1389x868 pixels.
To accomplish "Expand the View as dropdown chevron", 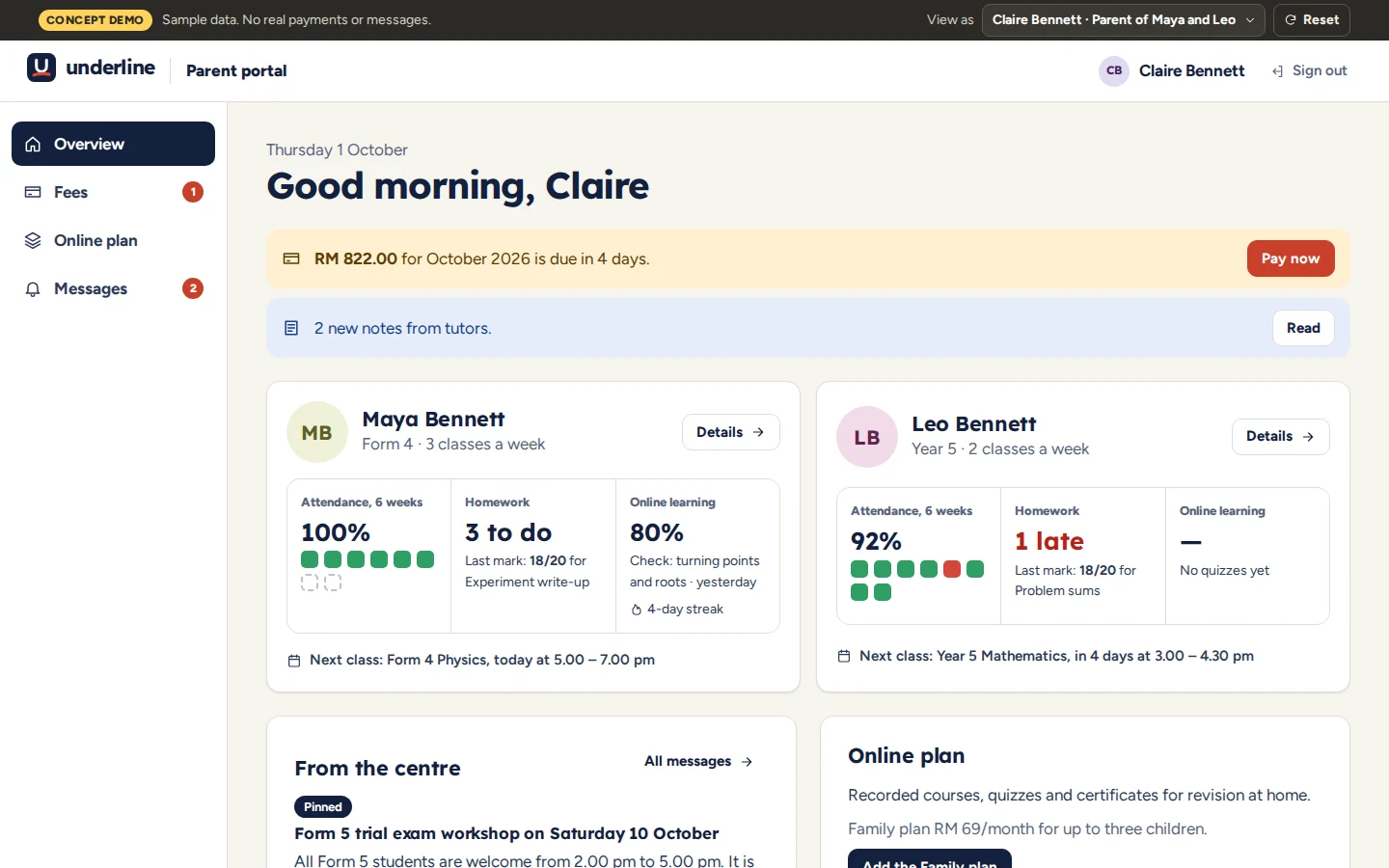I will click(1250, 20).
